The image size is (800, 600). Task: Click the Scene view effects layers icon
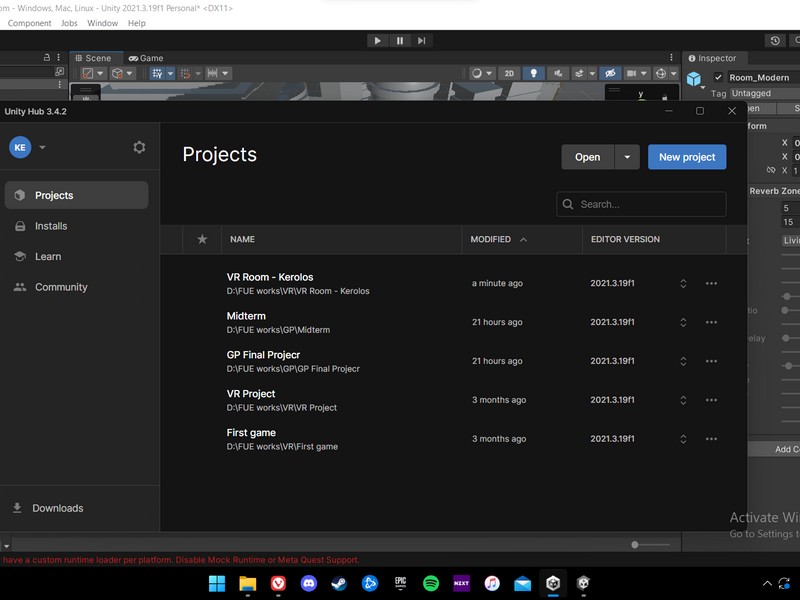coord(579,73)
